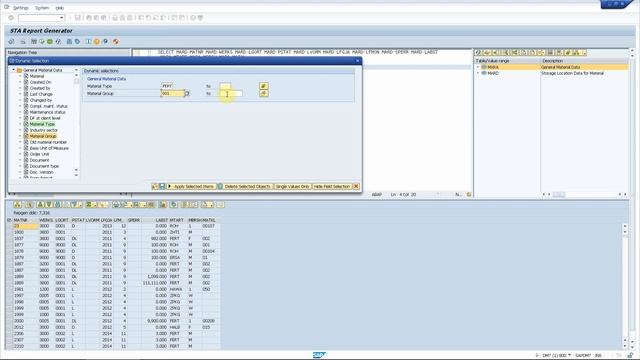640x360 pixels.
Task: Open the Help menu
Action: pos(60,8)
